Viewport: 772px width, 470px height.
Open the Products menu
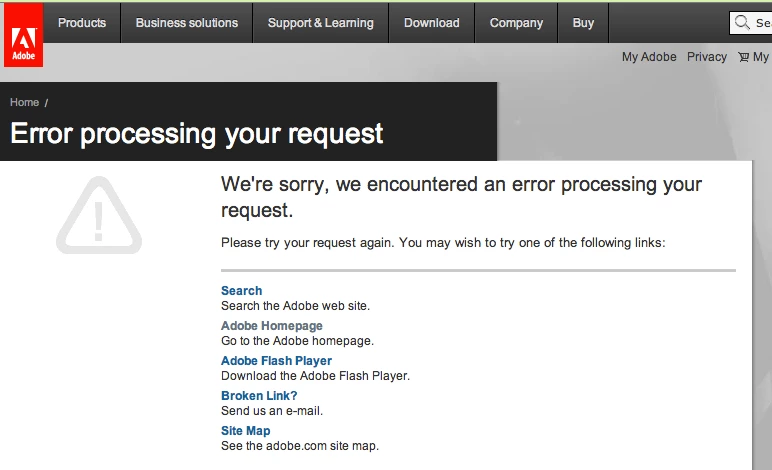pos(82,23)
